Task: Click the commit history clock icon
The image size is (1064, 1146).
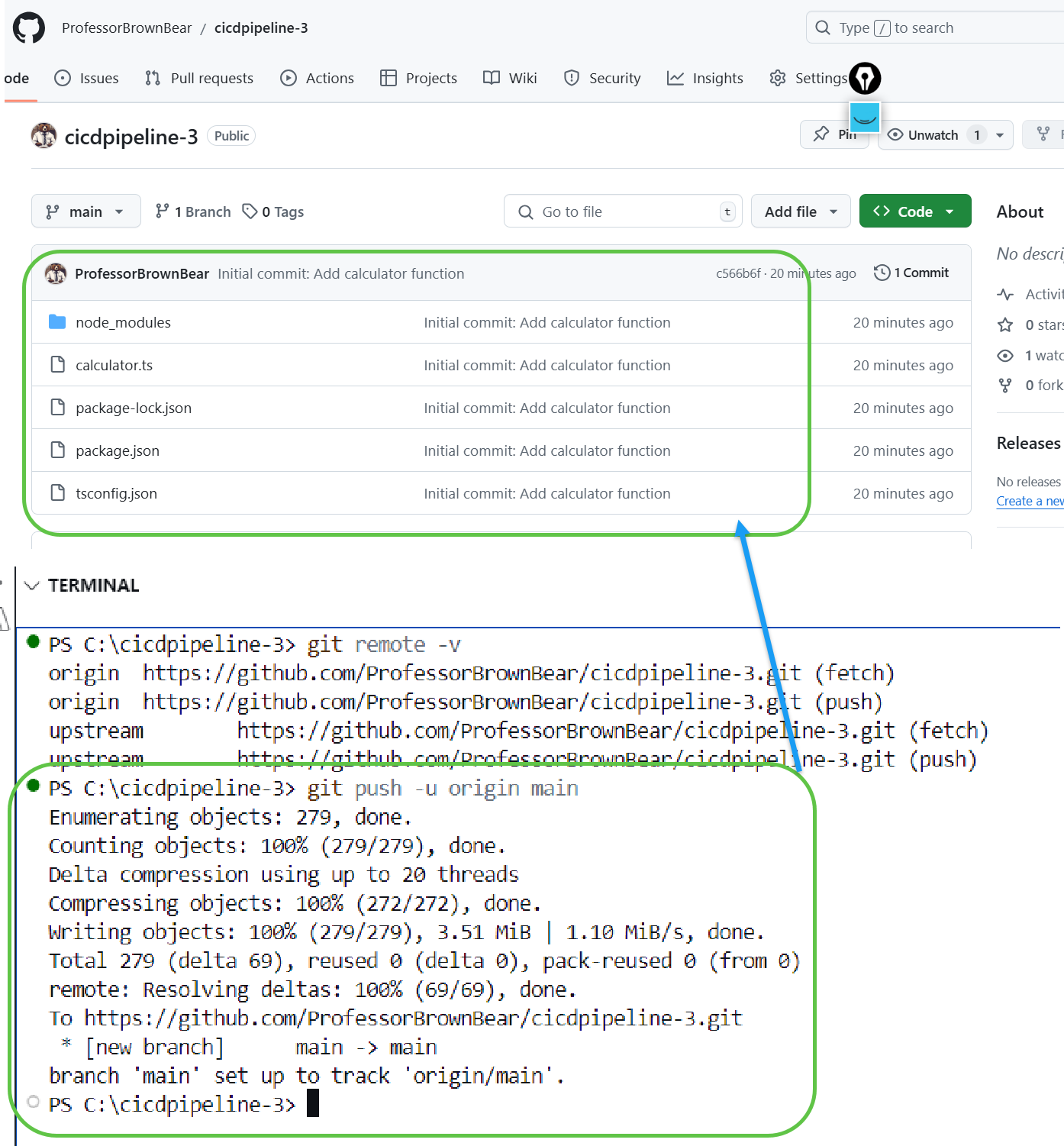Action: coord(882,273)
